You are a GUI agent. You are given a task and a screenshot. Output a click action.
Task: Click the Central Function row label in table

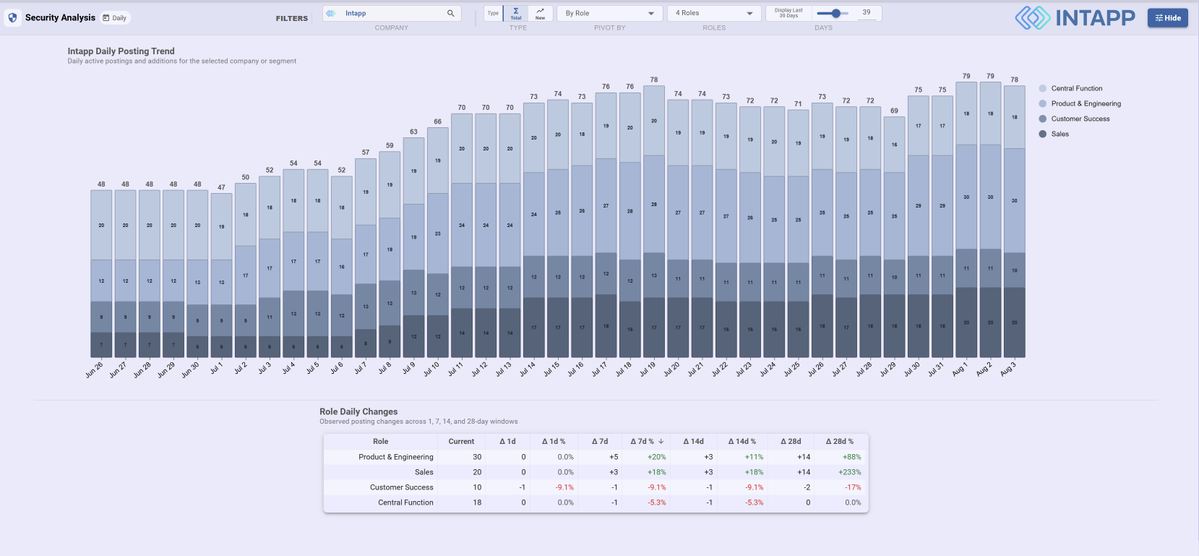tap(405, 502)
